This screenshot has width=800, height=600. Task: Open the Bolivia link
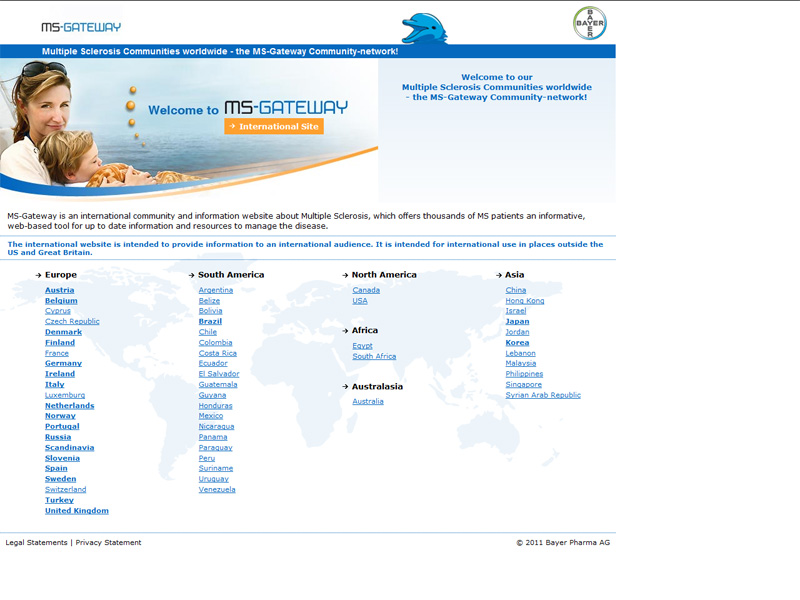click(x=210, y=311)
